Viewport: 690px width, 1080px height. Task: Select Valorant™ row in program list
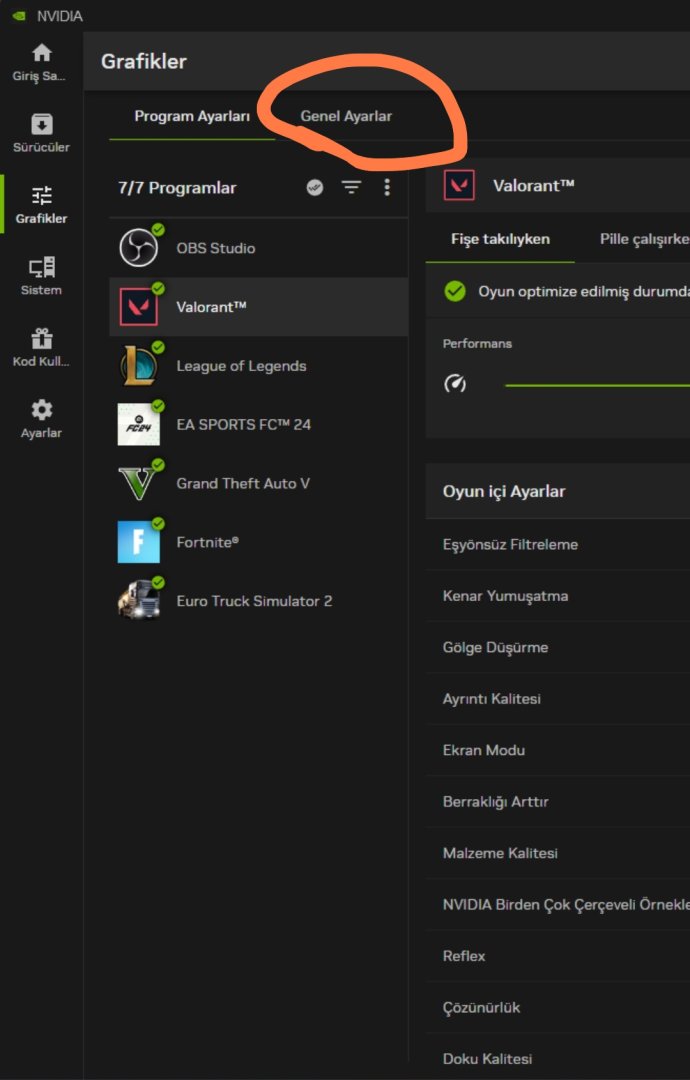259,307
